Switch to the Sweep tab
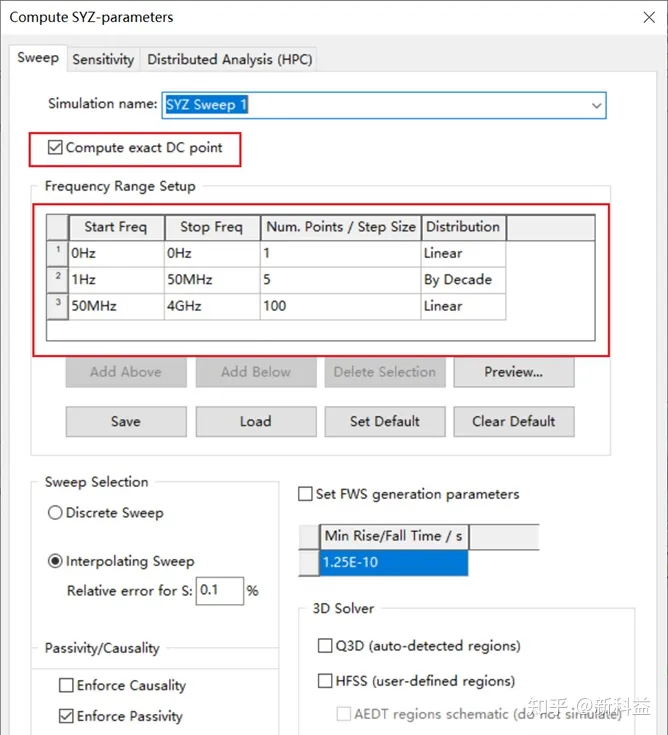The image size is (668, 735). click(38, 58)
